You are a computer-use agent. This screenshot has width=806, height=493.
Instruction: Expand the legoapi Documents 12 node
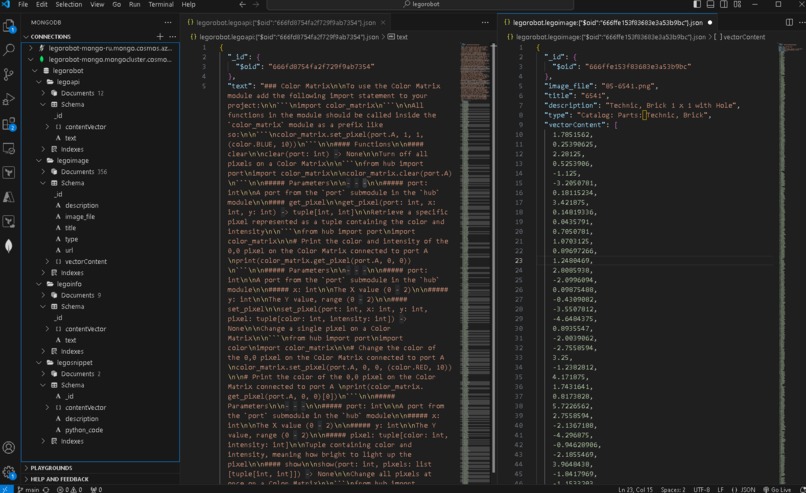point(43,93)
